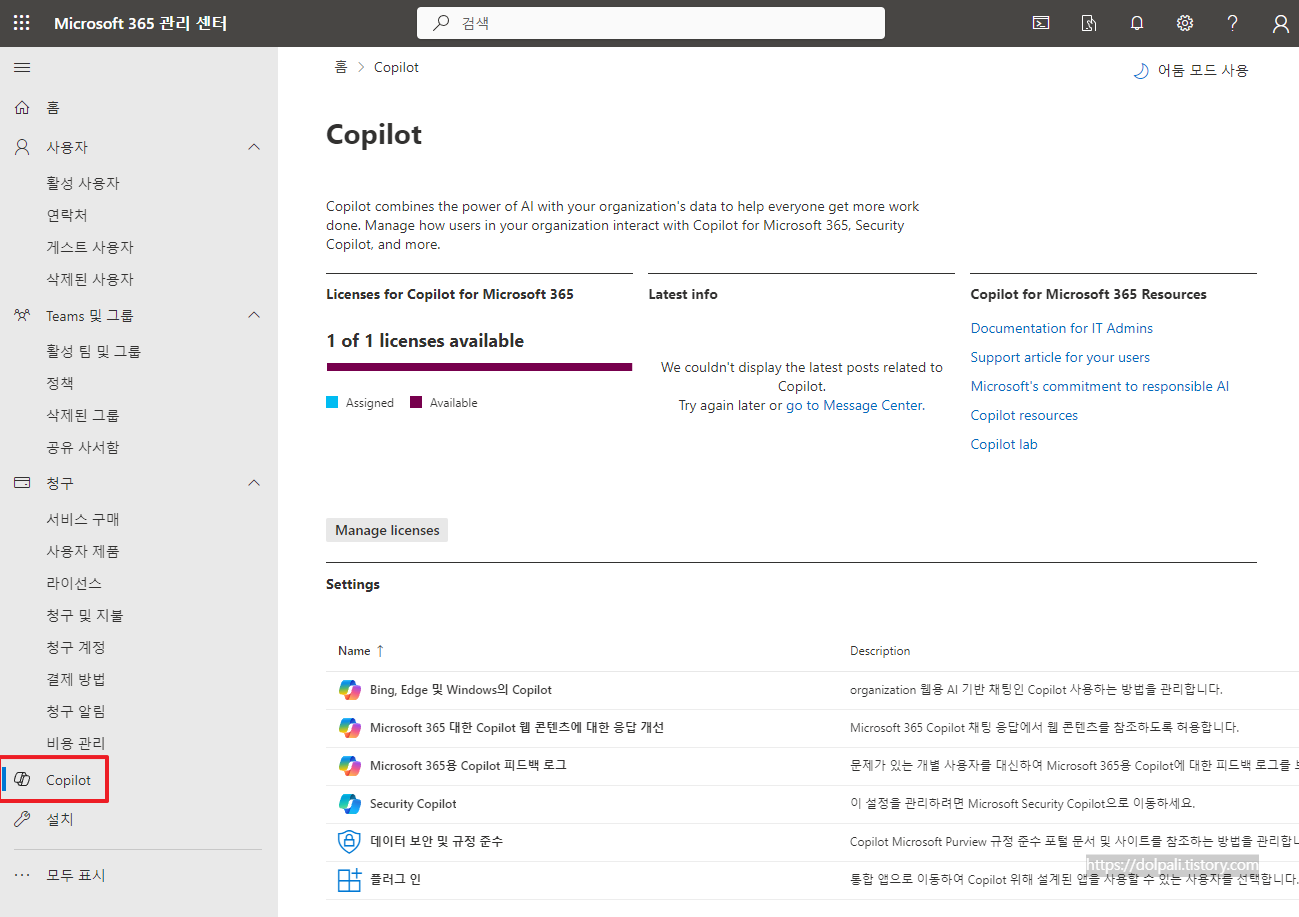The width and height of the screenshot is (1299, 917).
Task: Open 연락처 in sidebar
Action: point(67,215)
